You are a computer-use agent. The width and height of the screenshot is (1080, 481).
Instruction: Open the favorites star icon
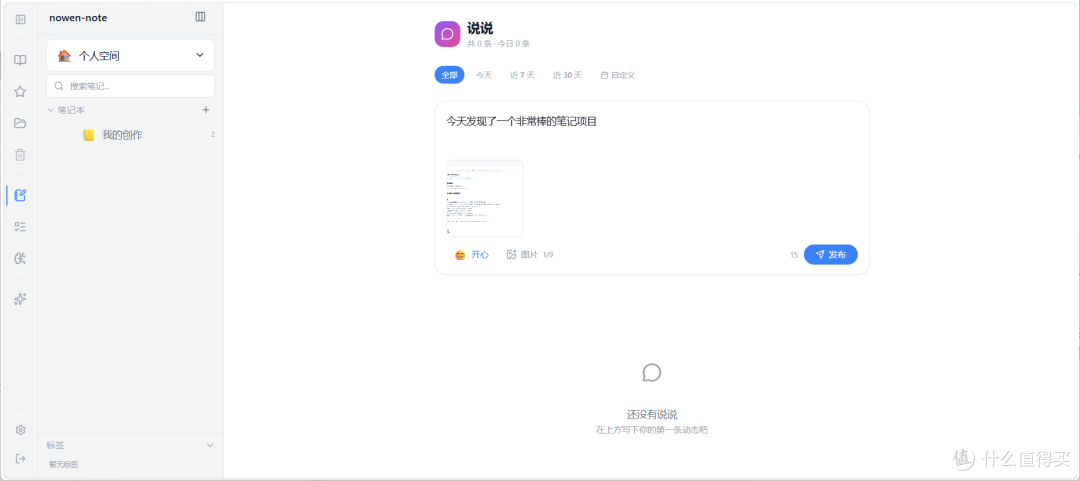pos(21,92)
